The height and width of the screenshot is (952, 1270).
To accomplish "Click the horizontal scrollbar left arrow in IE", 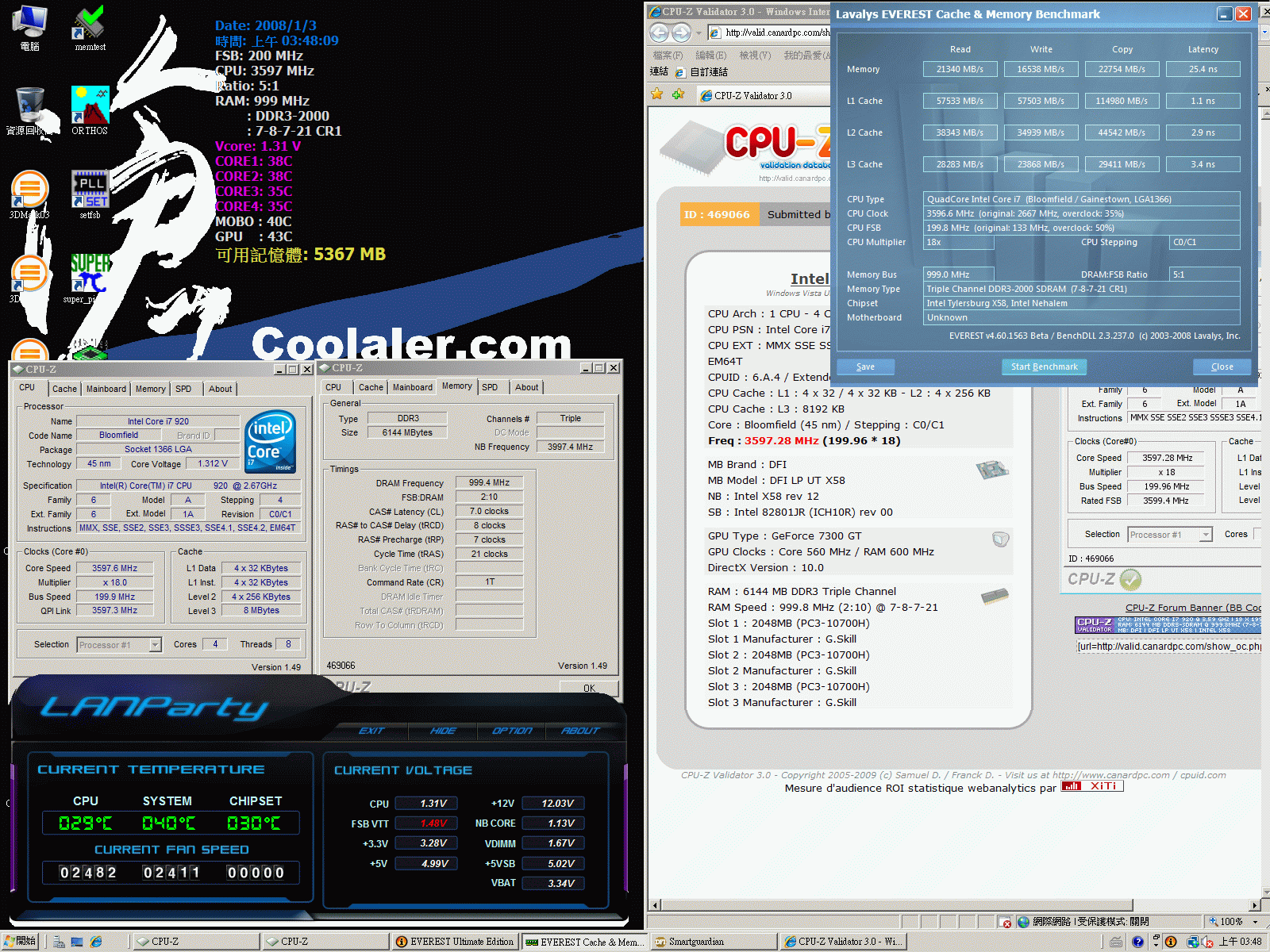I will [x=655, y=905].
